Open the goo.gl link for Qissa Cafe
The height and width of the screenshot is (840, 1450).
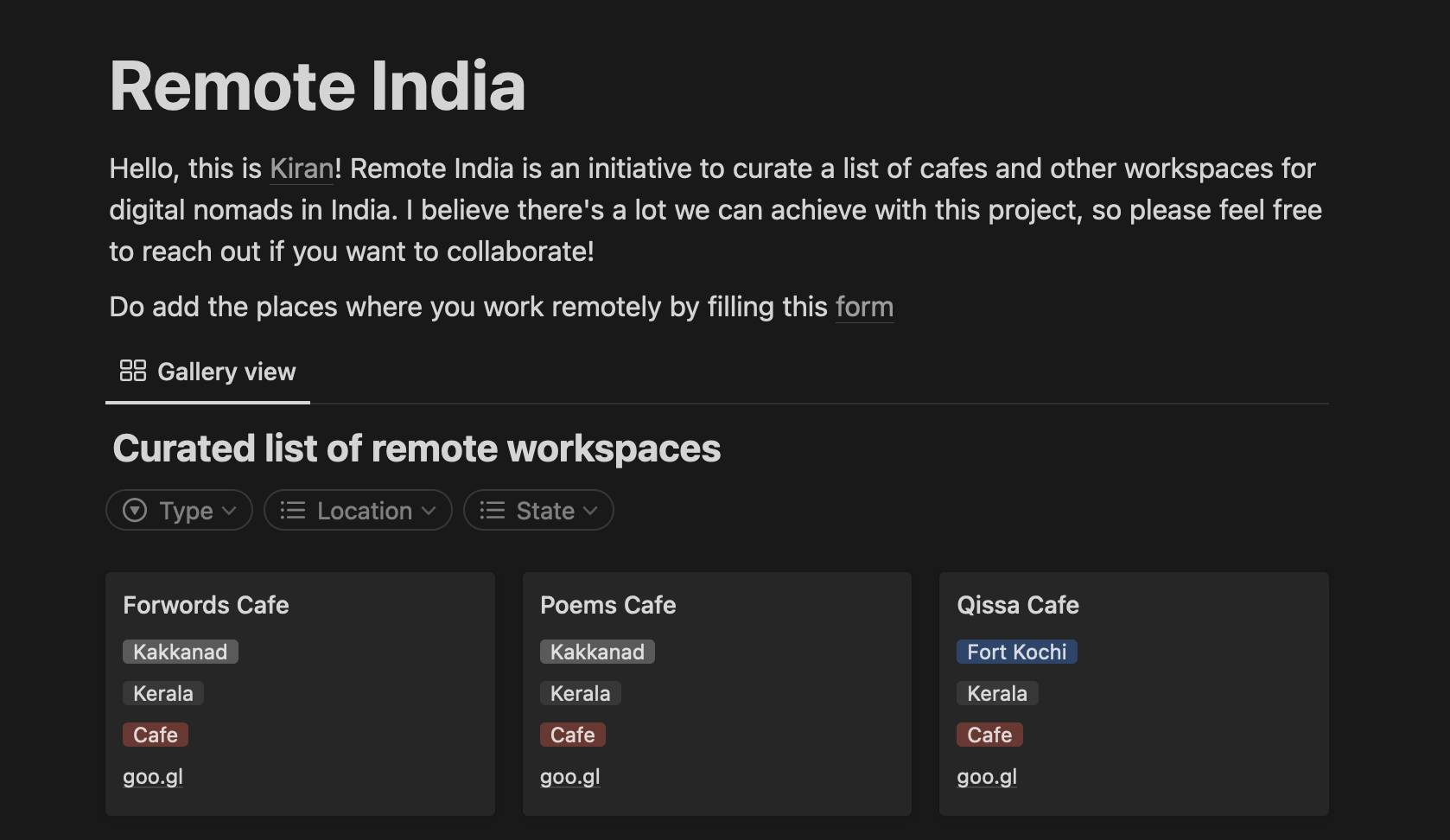(x=987, y=777)
